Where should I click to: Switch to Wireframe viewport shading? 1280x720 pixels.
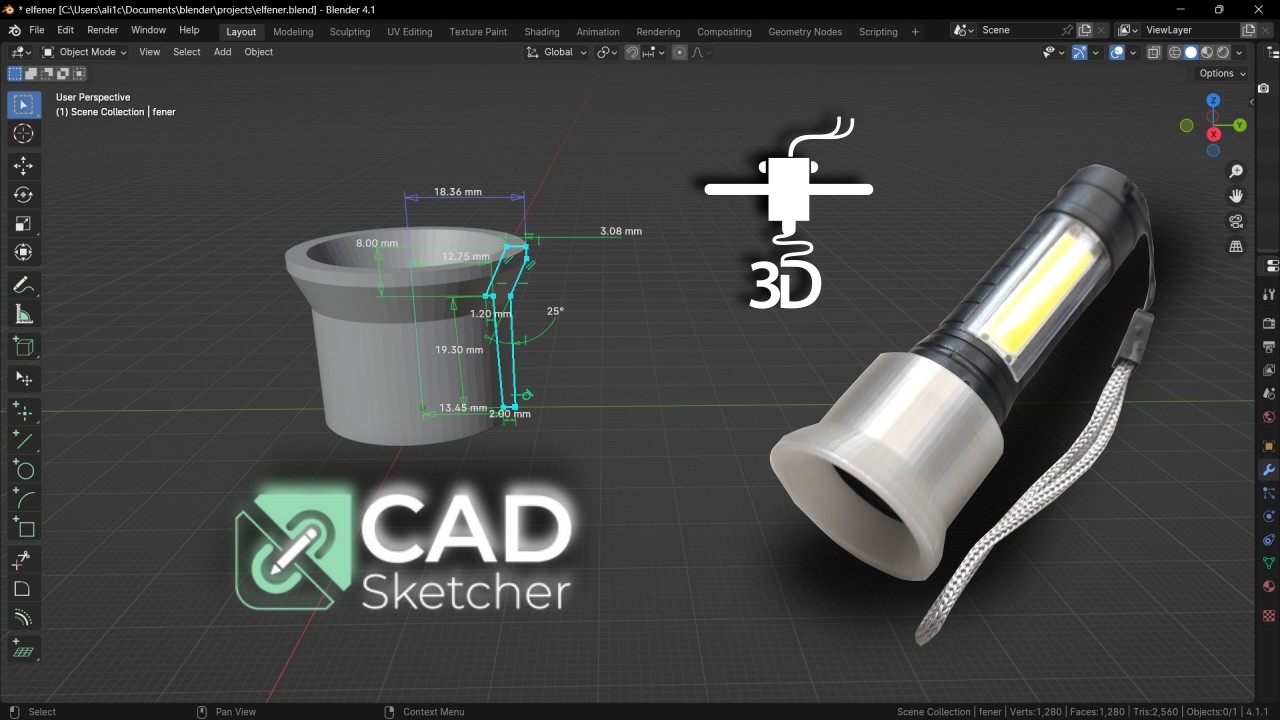1175,52
